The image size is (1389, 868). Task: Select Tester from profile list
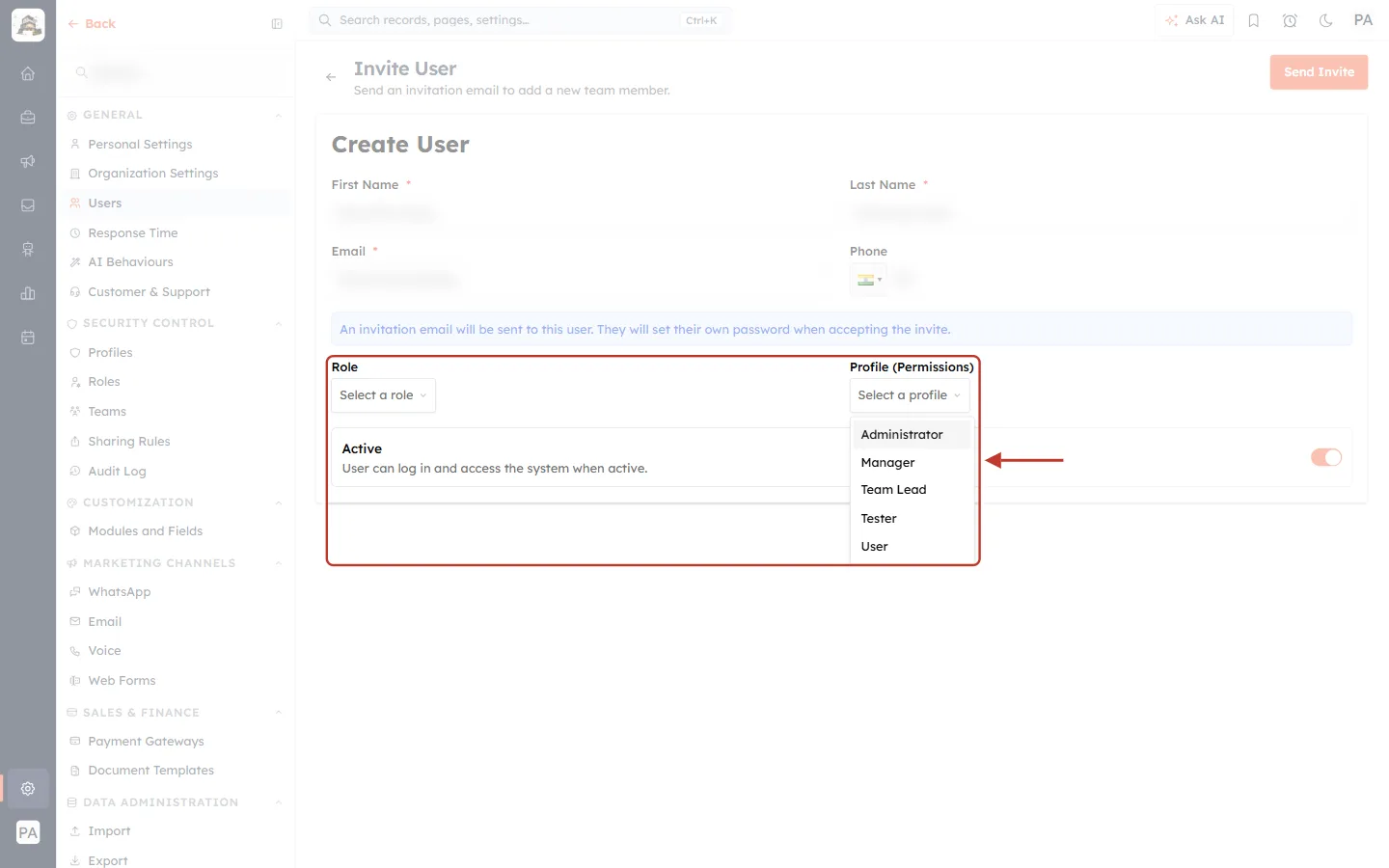(x=911, y=519)
